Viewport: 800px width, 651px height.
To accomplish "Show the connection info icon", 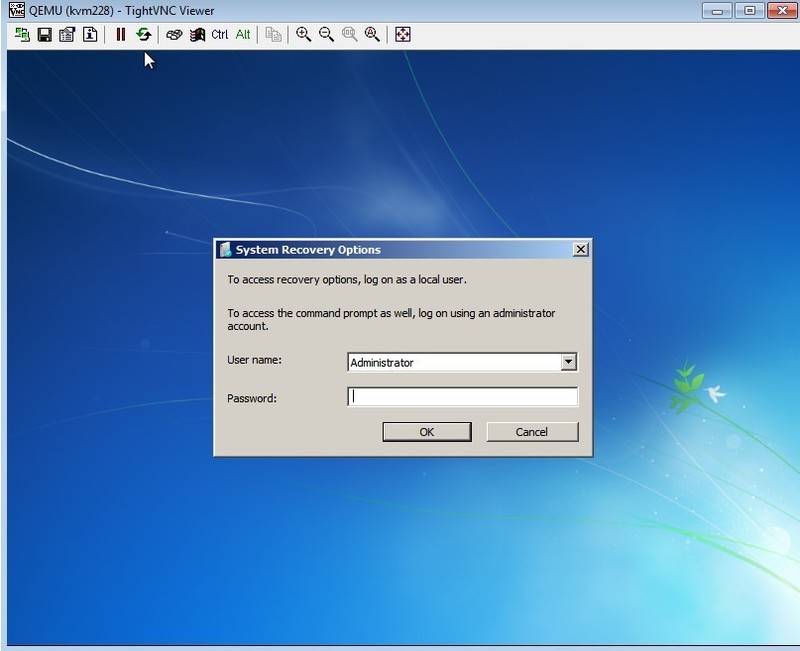I will pos(90,35).
